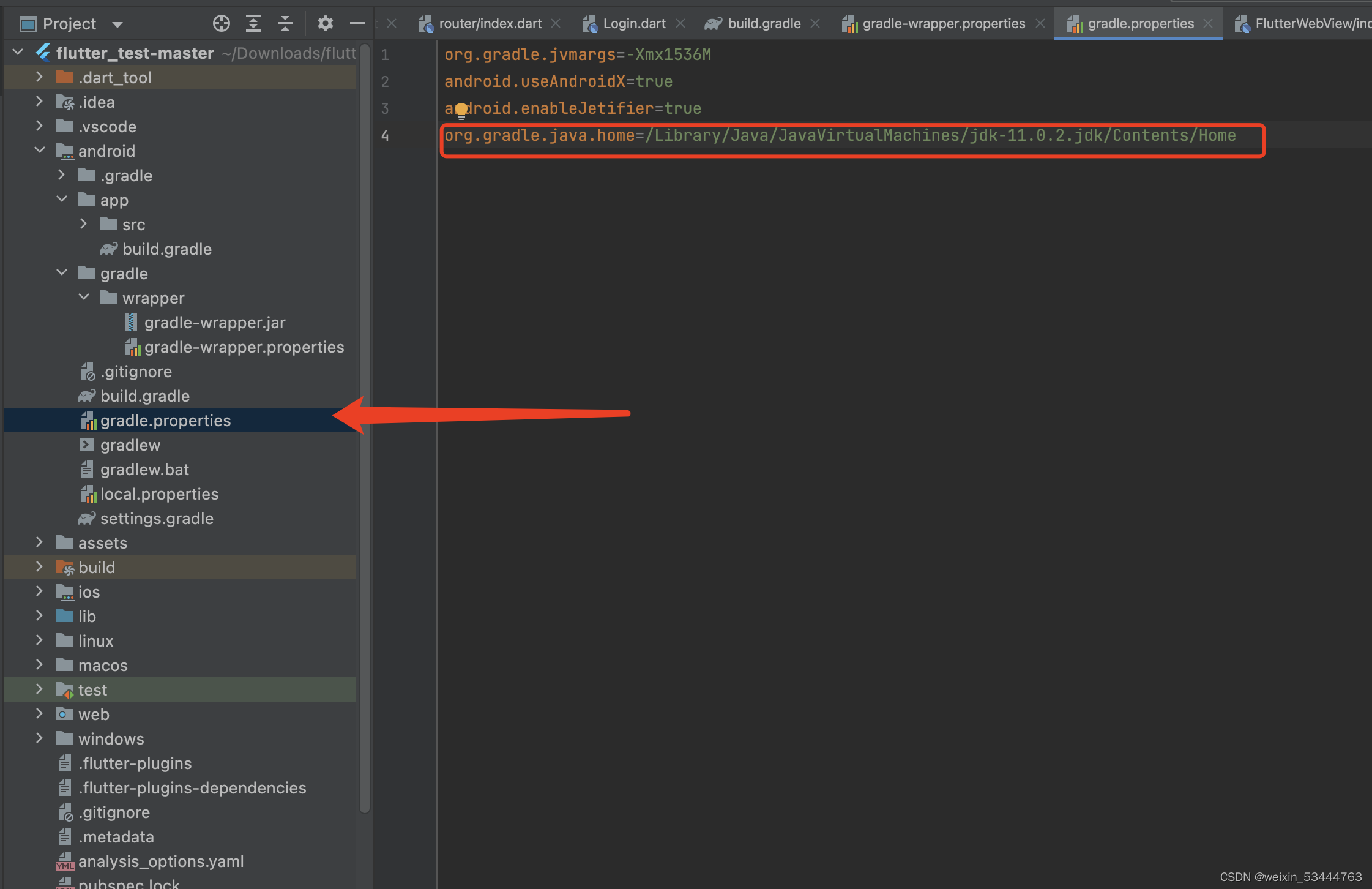Expand the src folder under app
1372x889 pixels.
[x=84, y=224]
